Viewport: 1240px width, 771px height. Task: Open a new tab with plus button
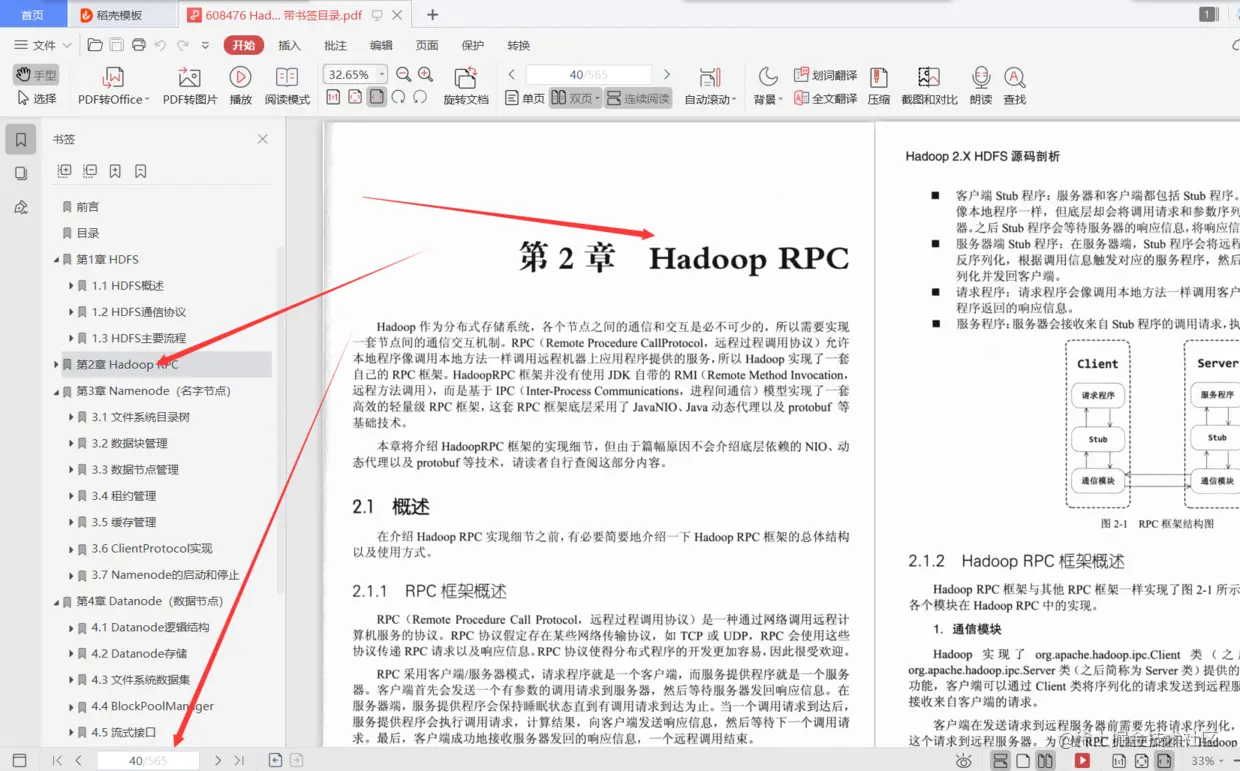tap(433, 14)
